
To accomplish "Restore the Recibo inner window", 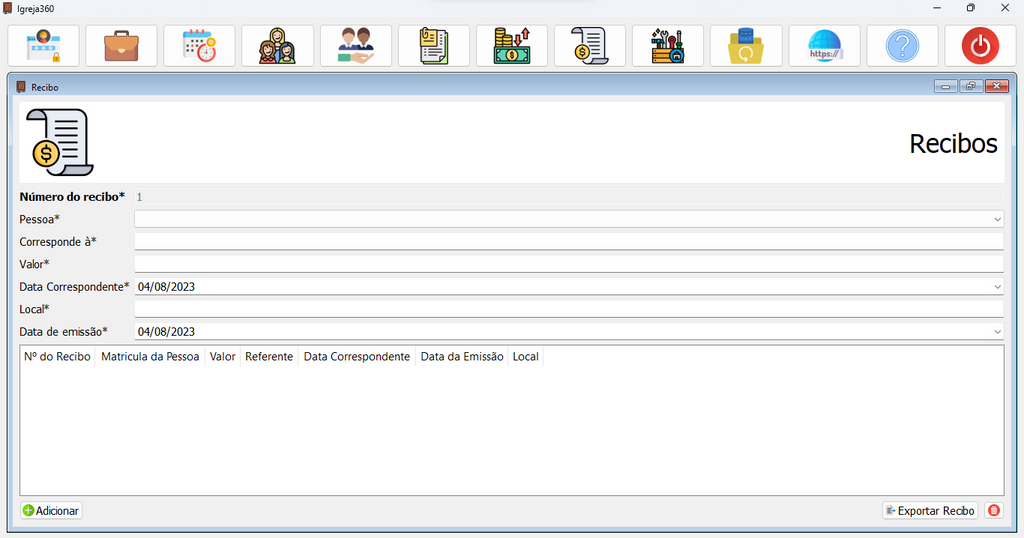I will (971, 86).
